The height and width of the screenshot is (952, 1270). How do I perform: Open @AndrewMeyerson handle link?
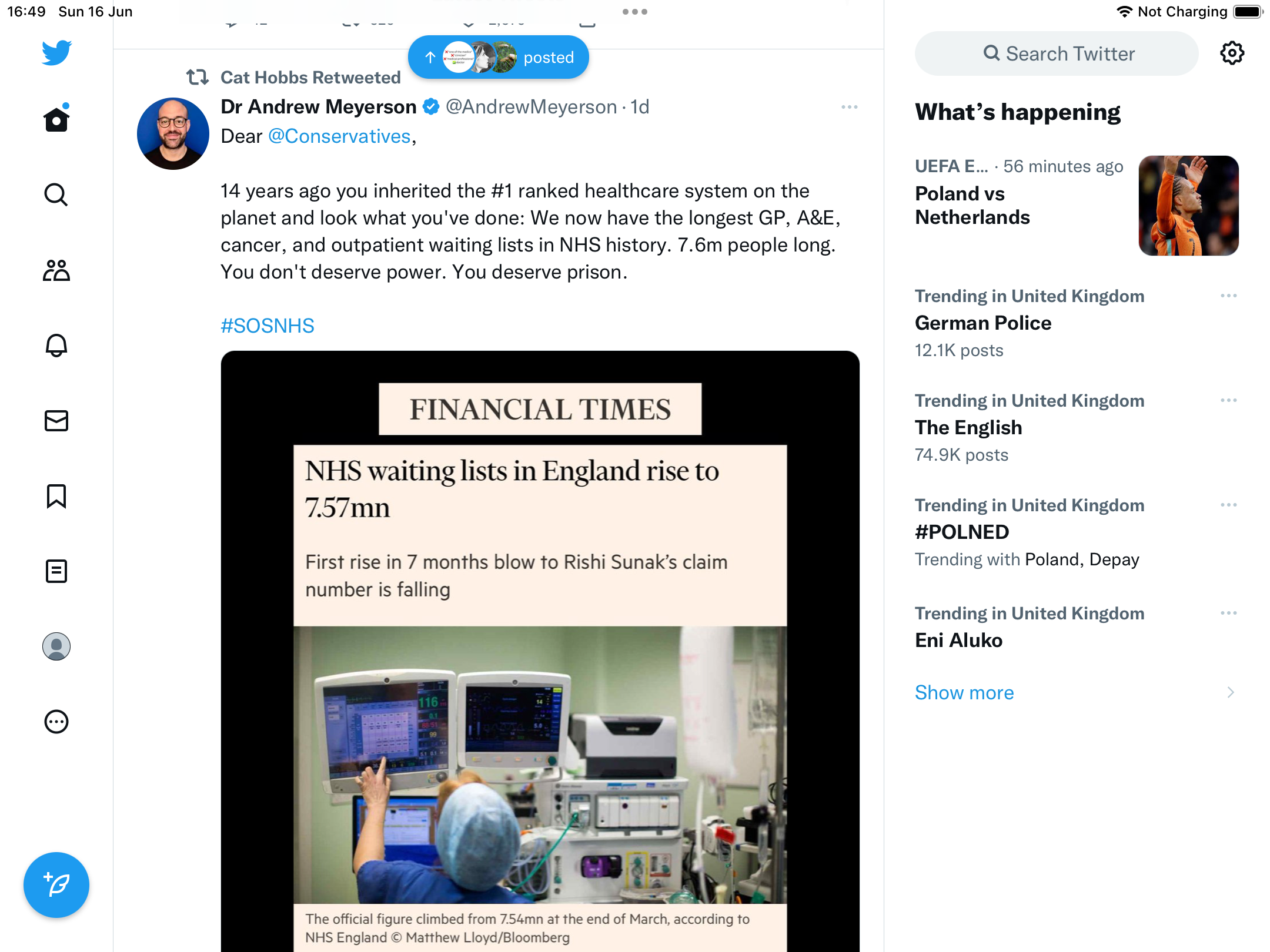click(531, 107)
